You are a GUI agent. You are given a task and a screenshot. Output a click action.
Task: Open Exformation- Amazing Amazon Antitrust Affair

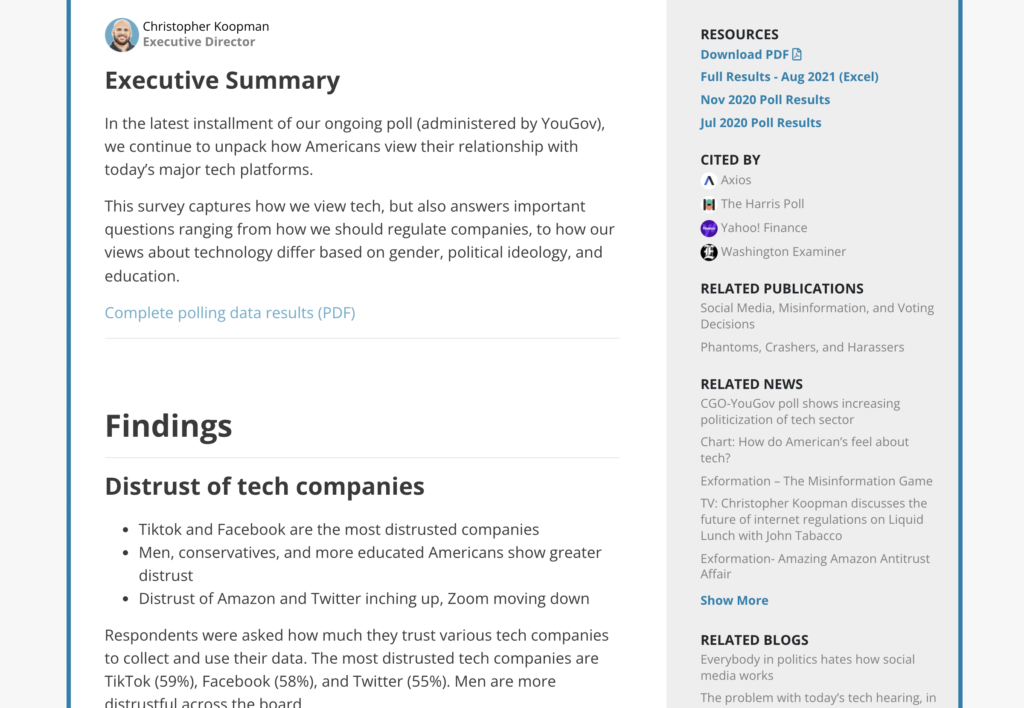(x=815, y=566)
